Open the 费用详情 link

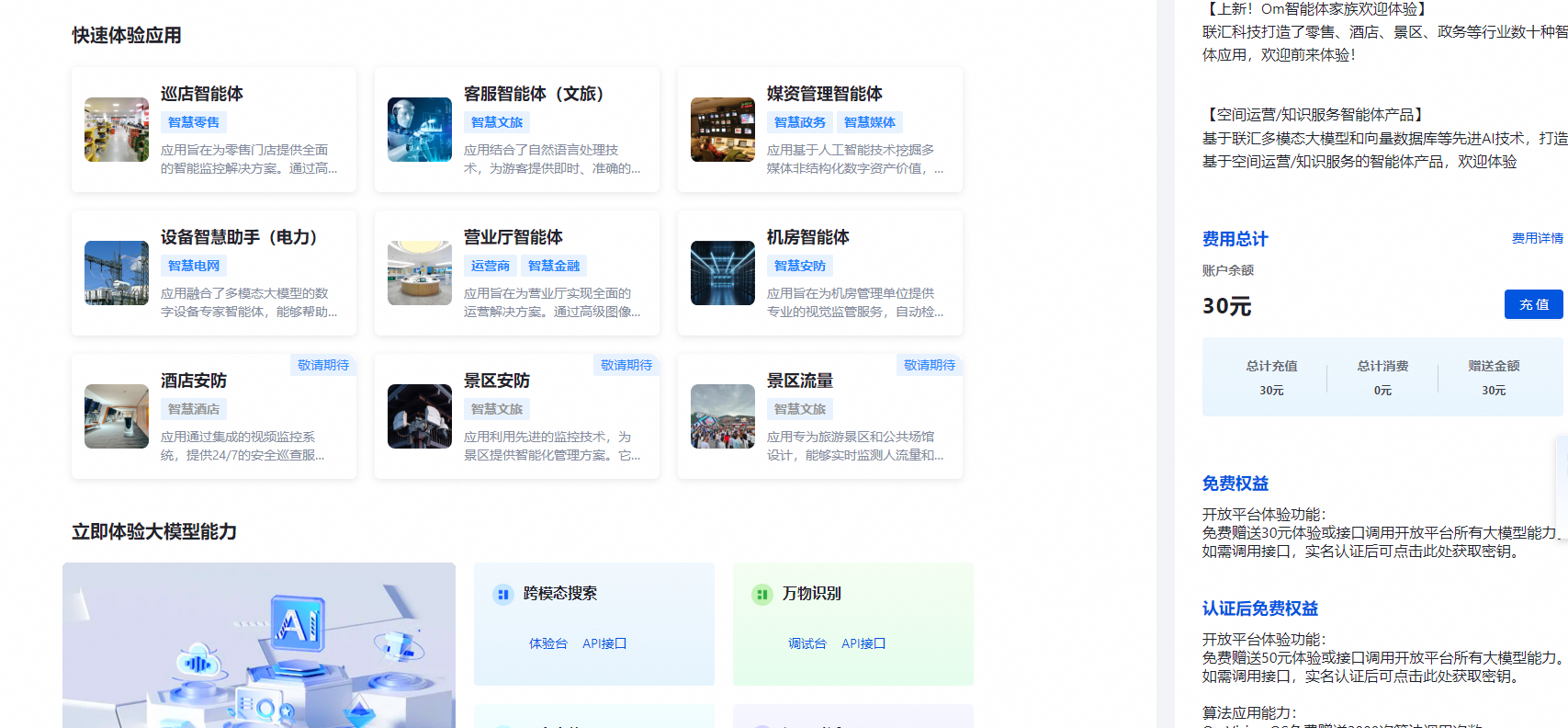point(1538,238)
